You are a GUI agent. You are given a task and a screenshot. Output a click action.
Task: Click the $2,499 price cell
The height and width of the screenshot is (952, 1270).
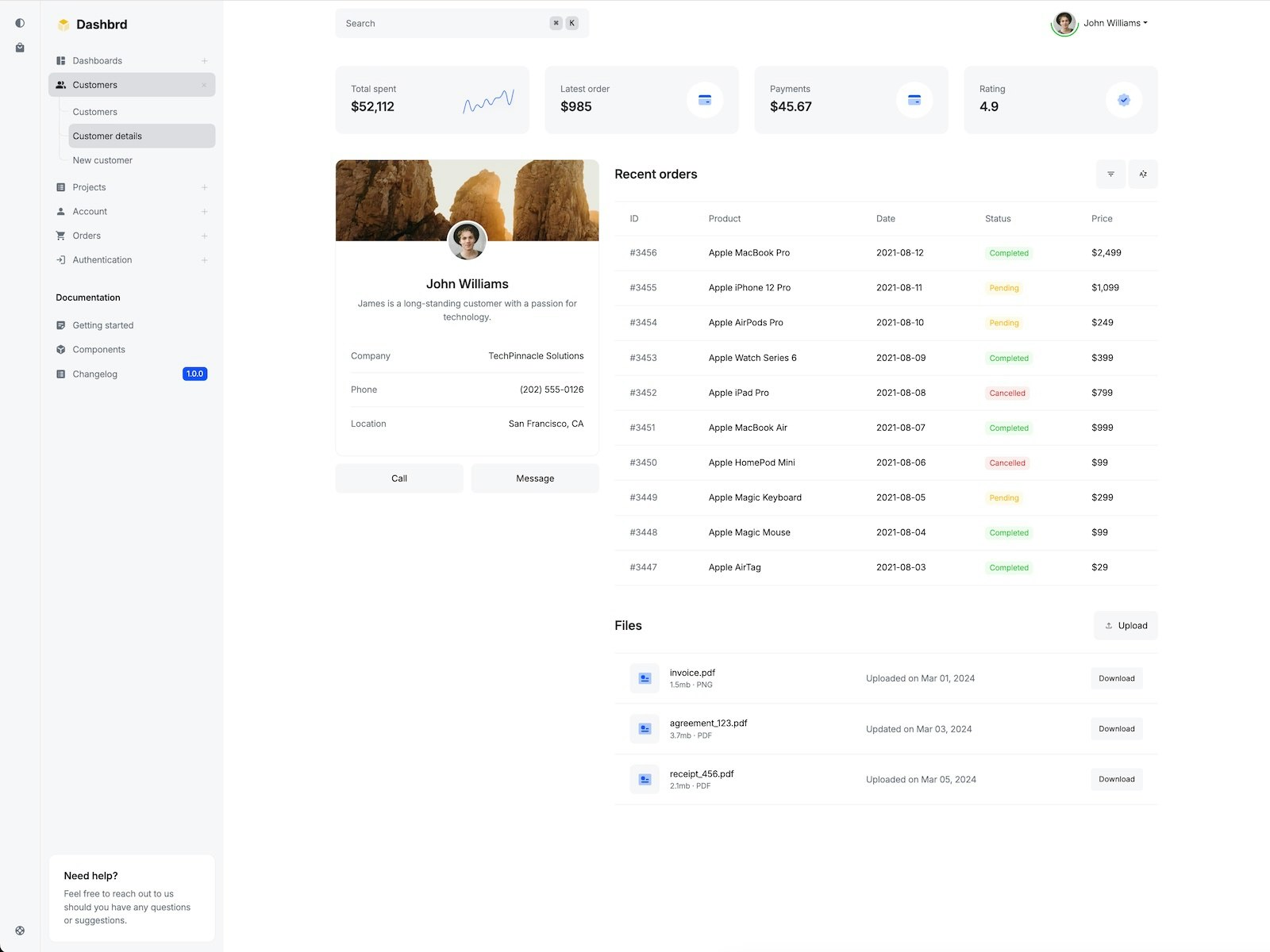tap(1106, 253)
